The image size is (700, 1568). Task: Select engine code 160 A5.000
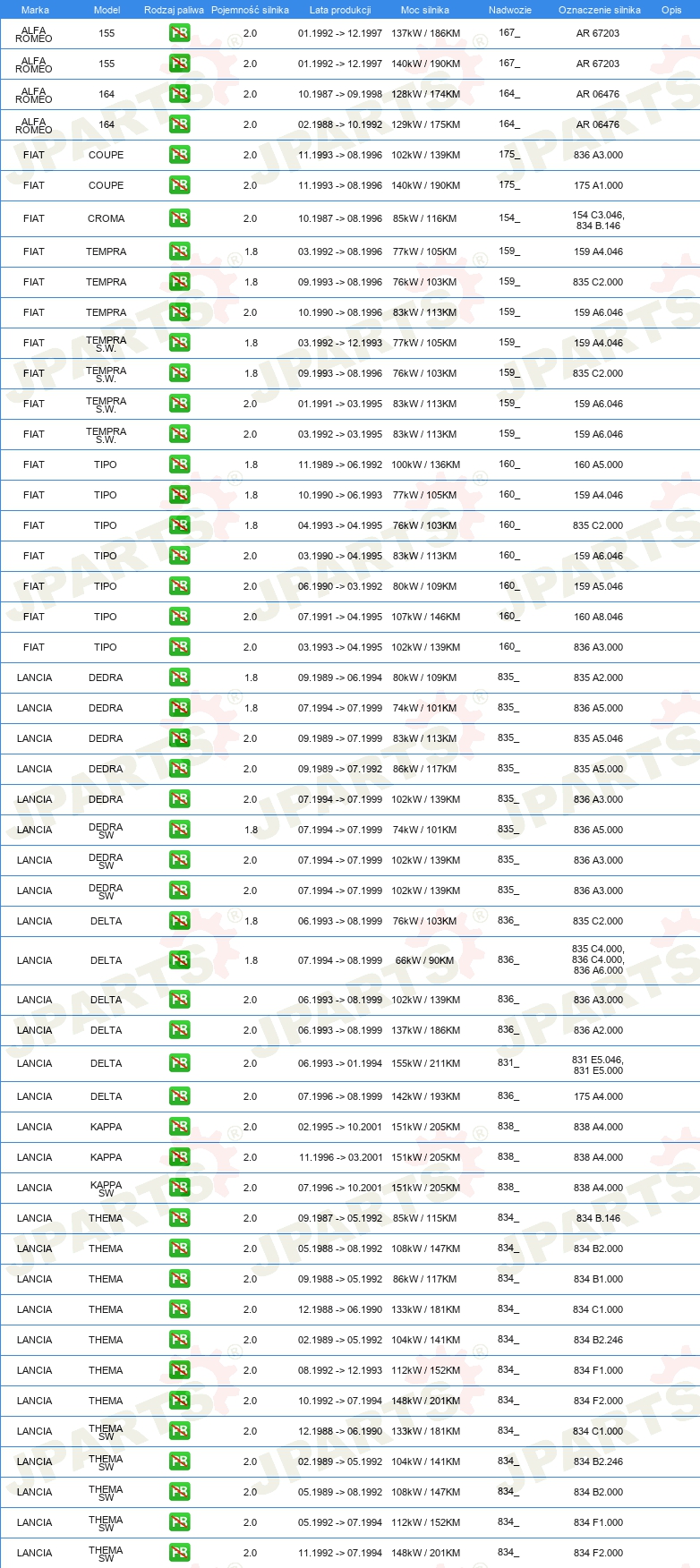(x=598, y=464)
